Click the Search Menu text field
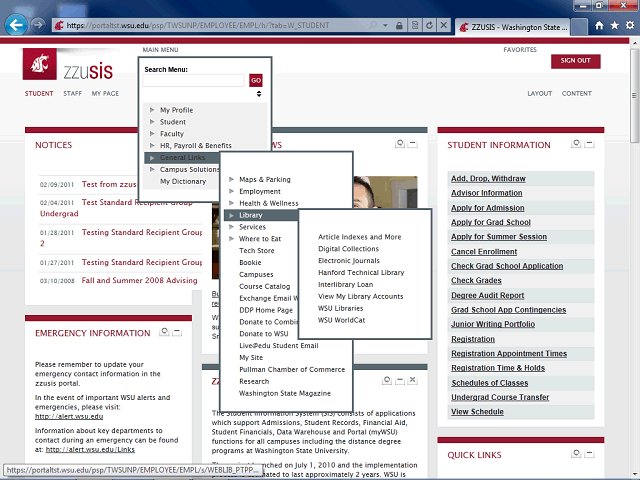This screenshot has width=640, height=480. pos(194,80)
